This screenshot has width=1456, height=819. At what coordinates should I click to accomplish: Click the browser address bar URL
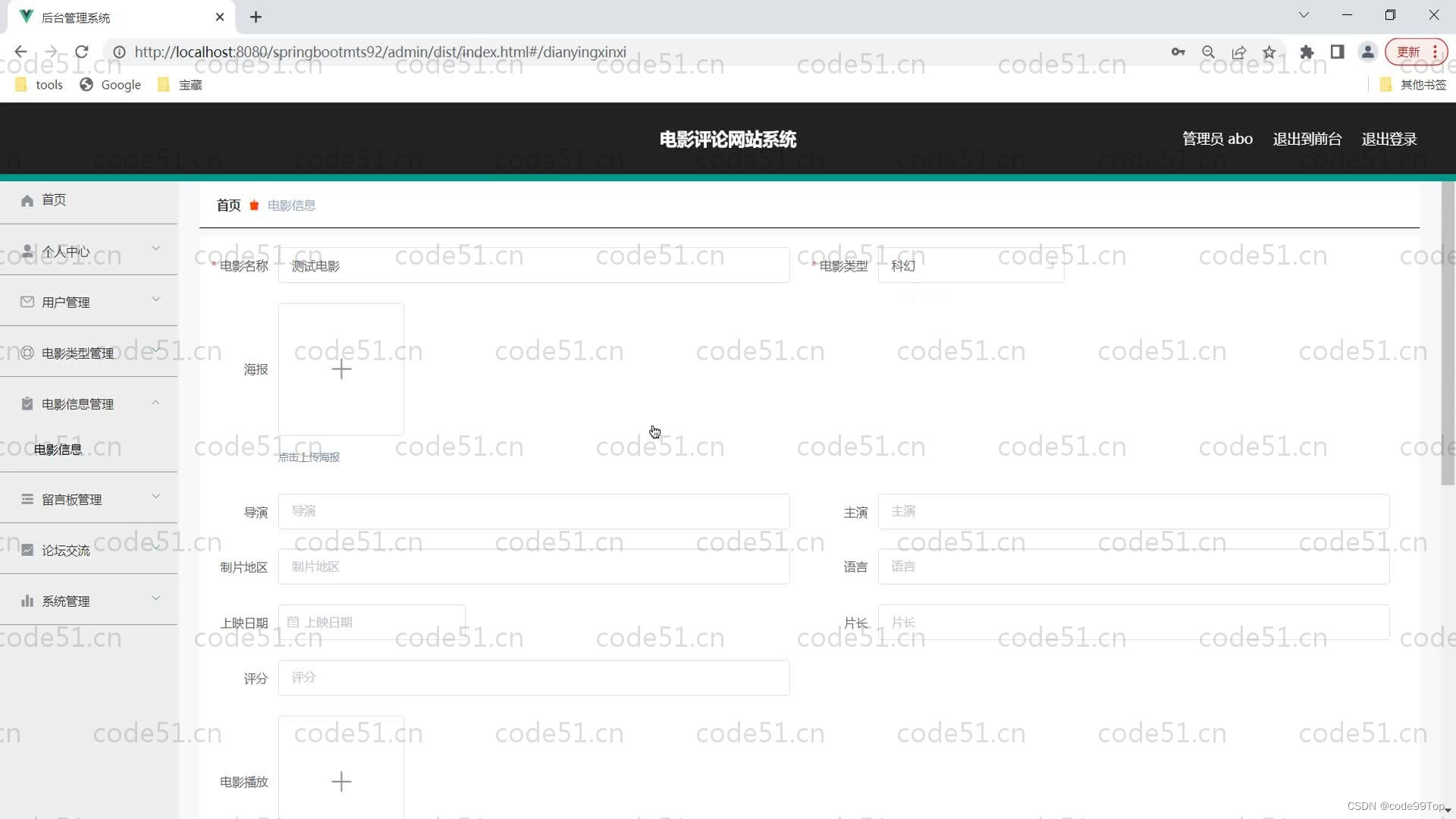(380, 52)
